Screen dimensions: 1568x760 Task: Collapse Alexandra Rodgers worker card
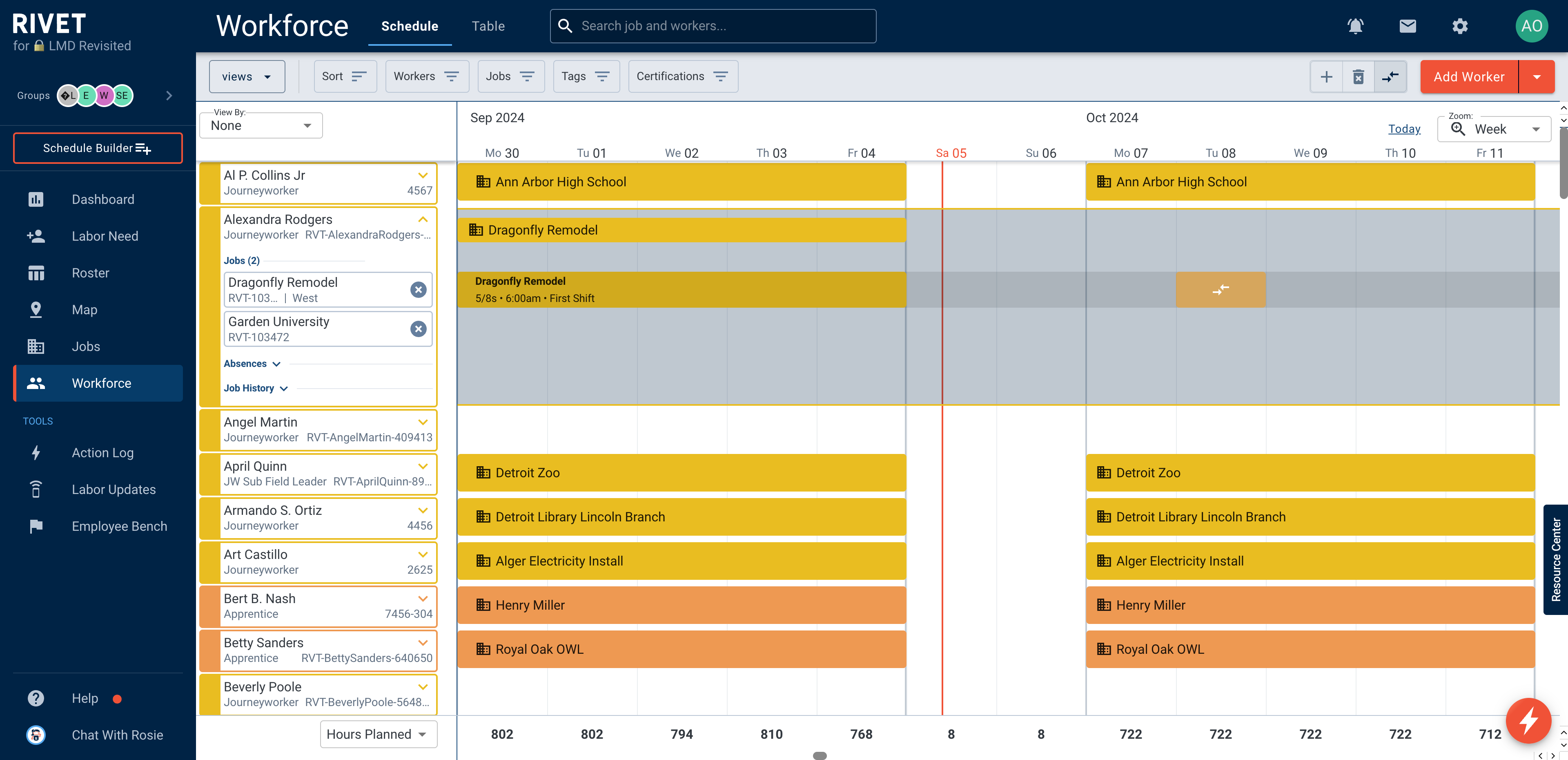423,219
